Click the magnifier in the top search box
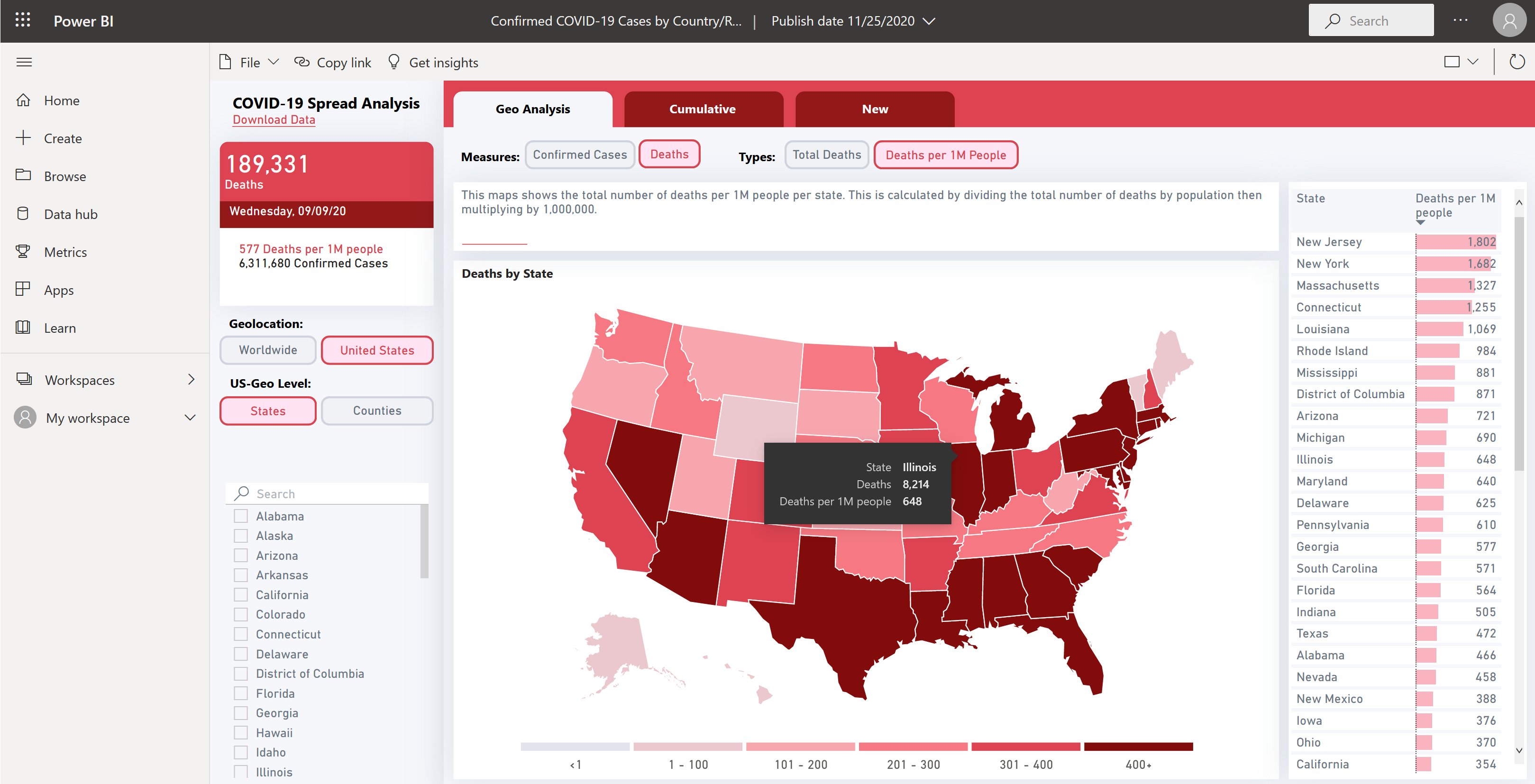Image resolution: width=1535 pixels, height=784 pixels. tap(1333, 21)
